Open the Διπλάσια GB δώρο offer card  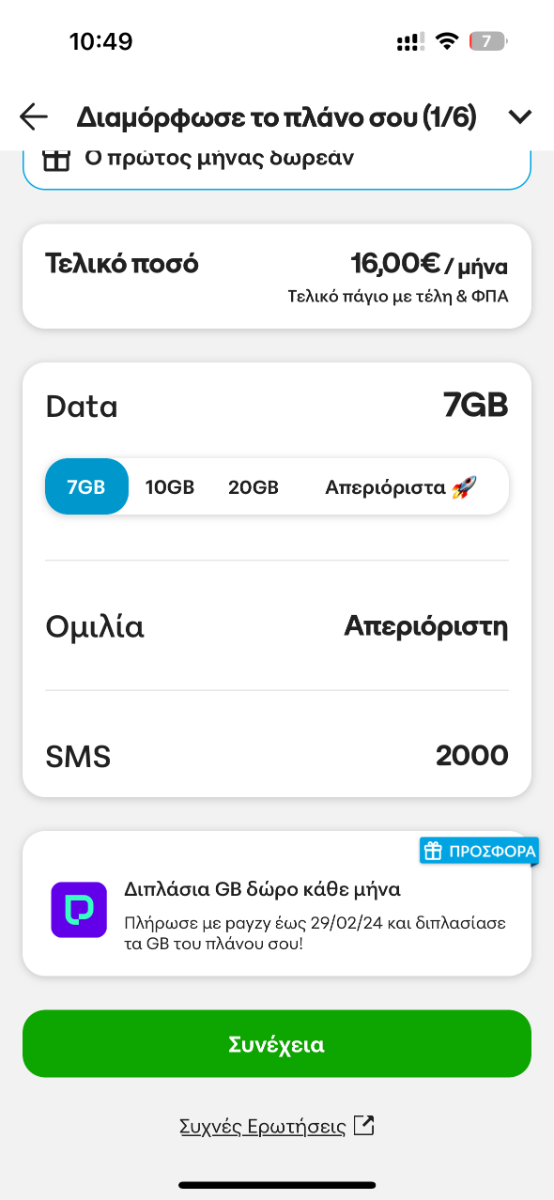[277, 903]
